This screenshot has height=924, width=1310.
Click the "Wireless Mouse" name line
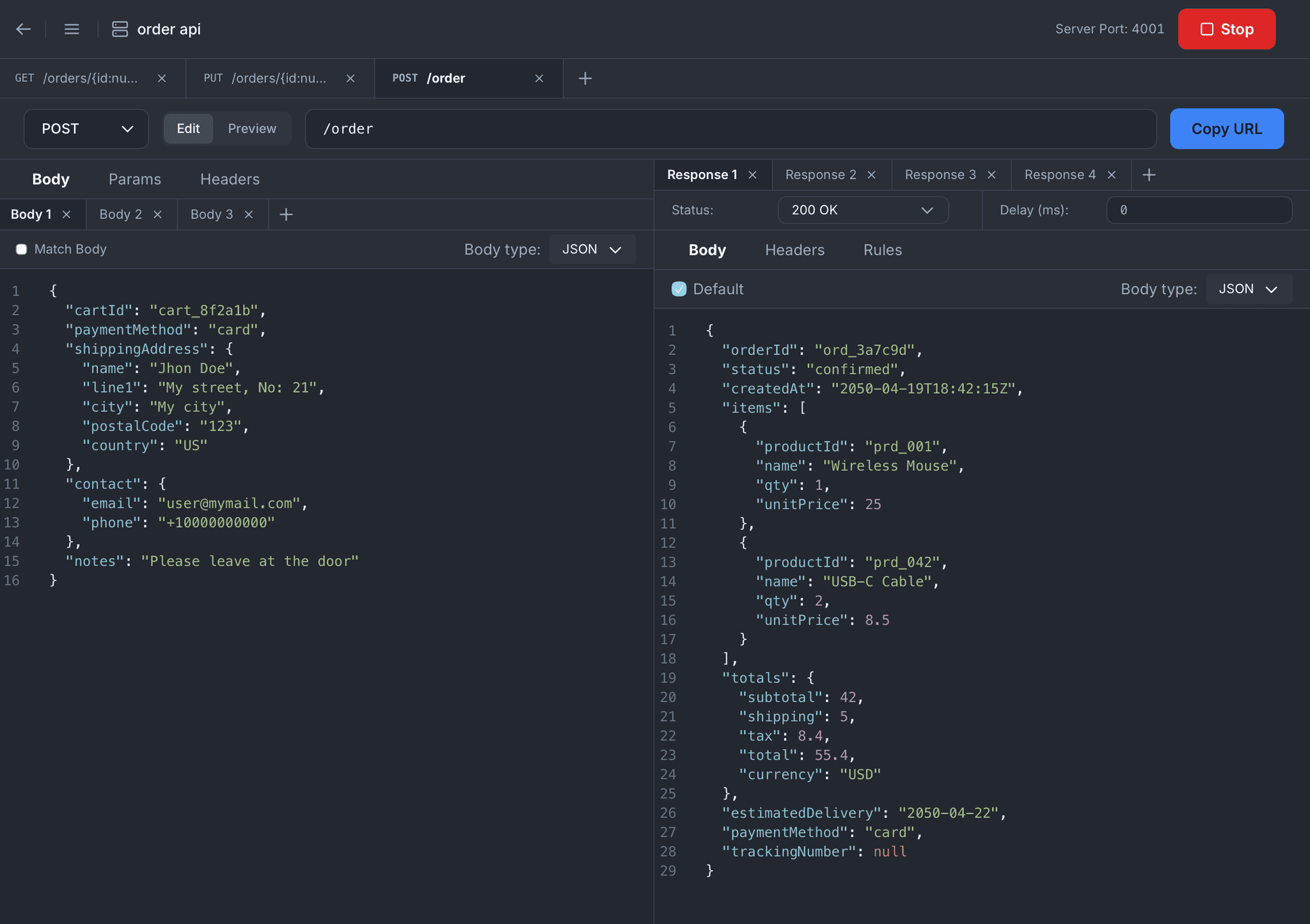point(860,466)
